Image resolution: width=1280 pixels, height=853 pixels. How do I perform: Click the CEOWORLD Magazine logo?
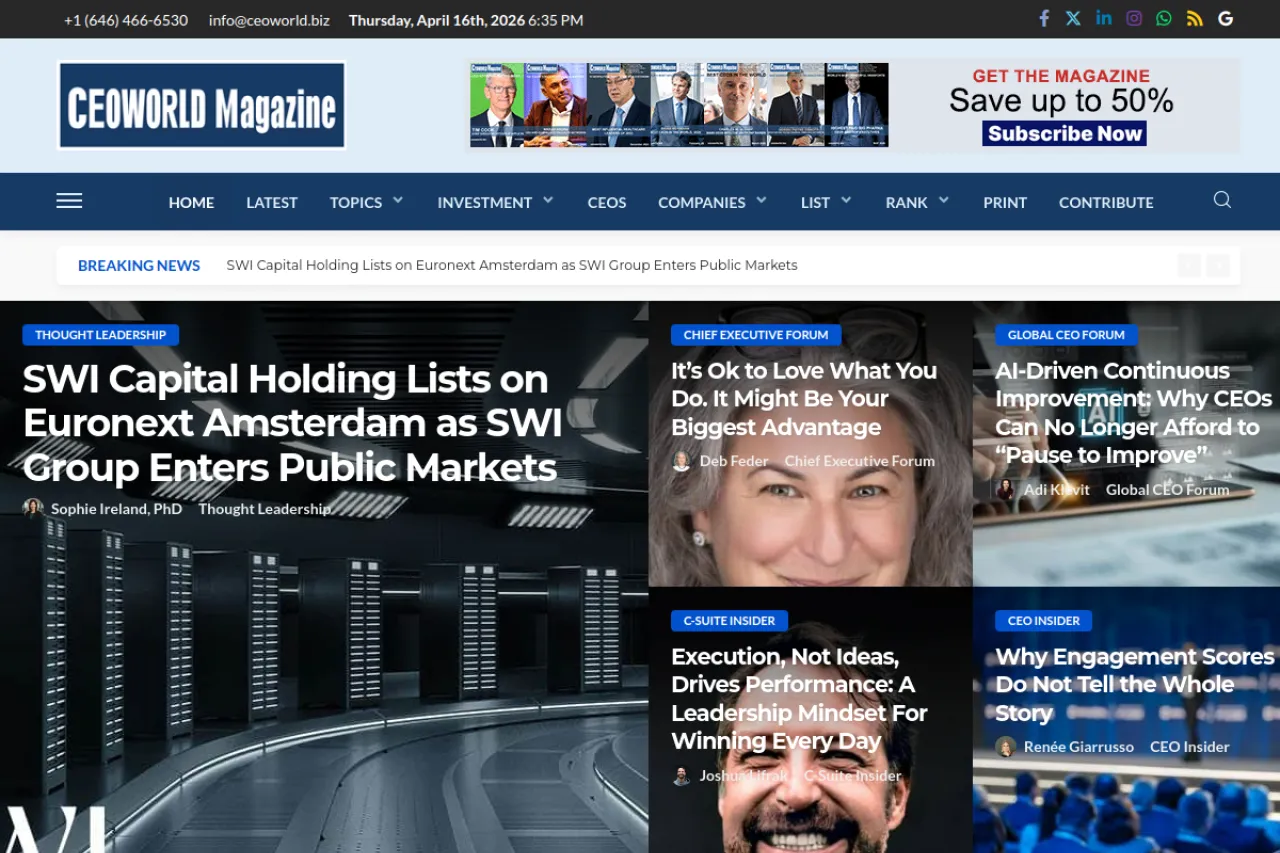pos(202,106)
